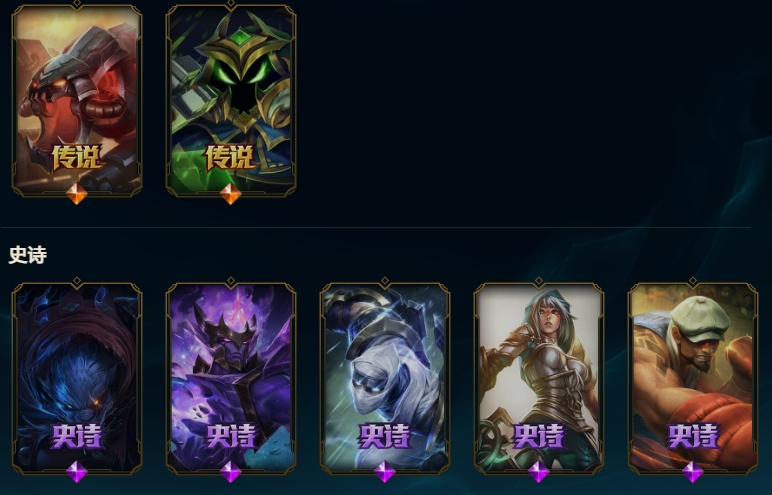Viewport: 772px width, 495px height.
Task: Select the silver-armored hooded woman skin card
Action: (539, 379)
